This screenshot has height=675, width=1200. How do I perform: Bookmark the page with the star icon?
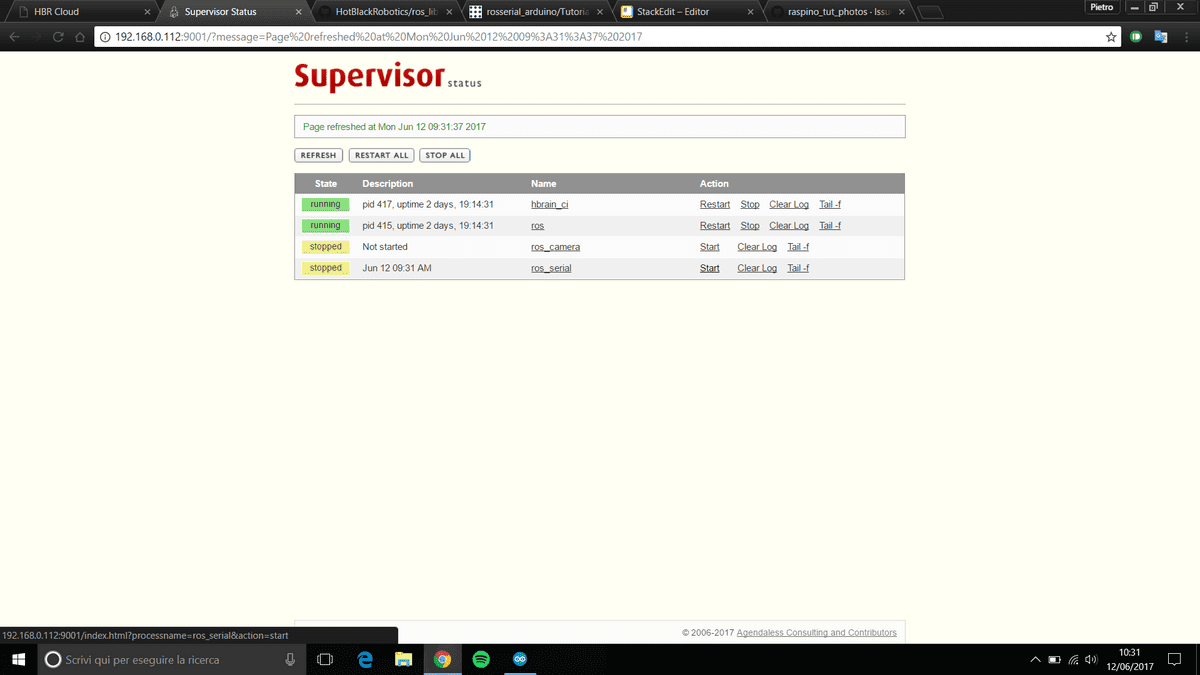coord(1110,36)
